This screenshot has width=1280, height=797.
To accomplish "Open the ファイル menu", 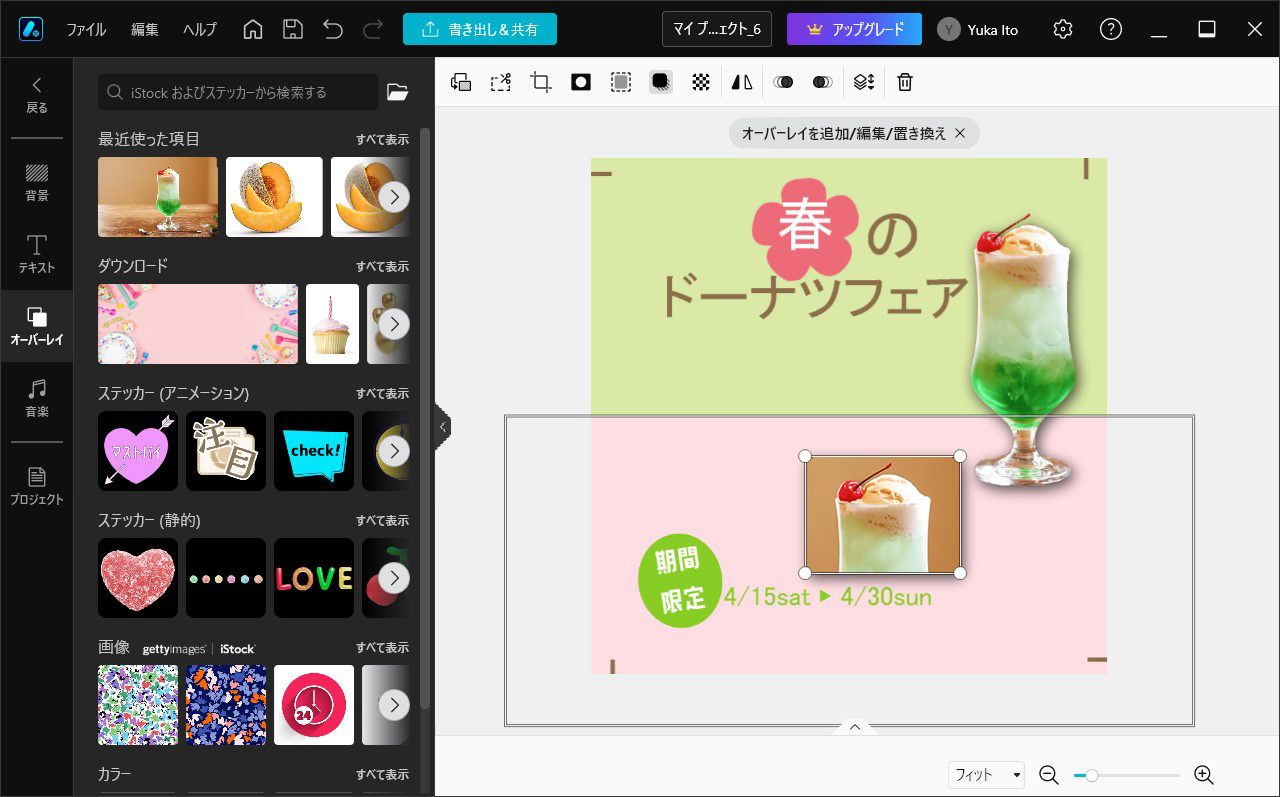I will [86, 29].
